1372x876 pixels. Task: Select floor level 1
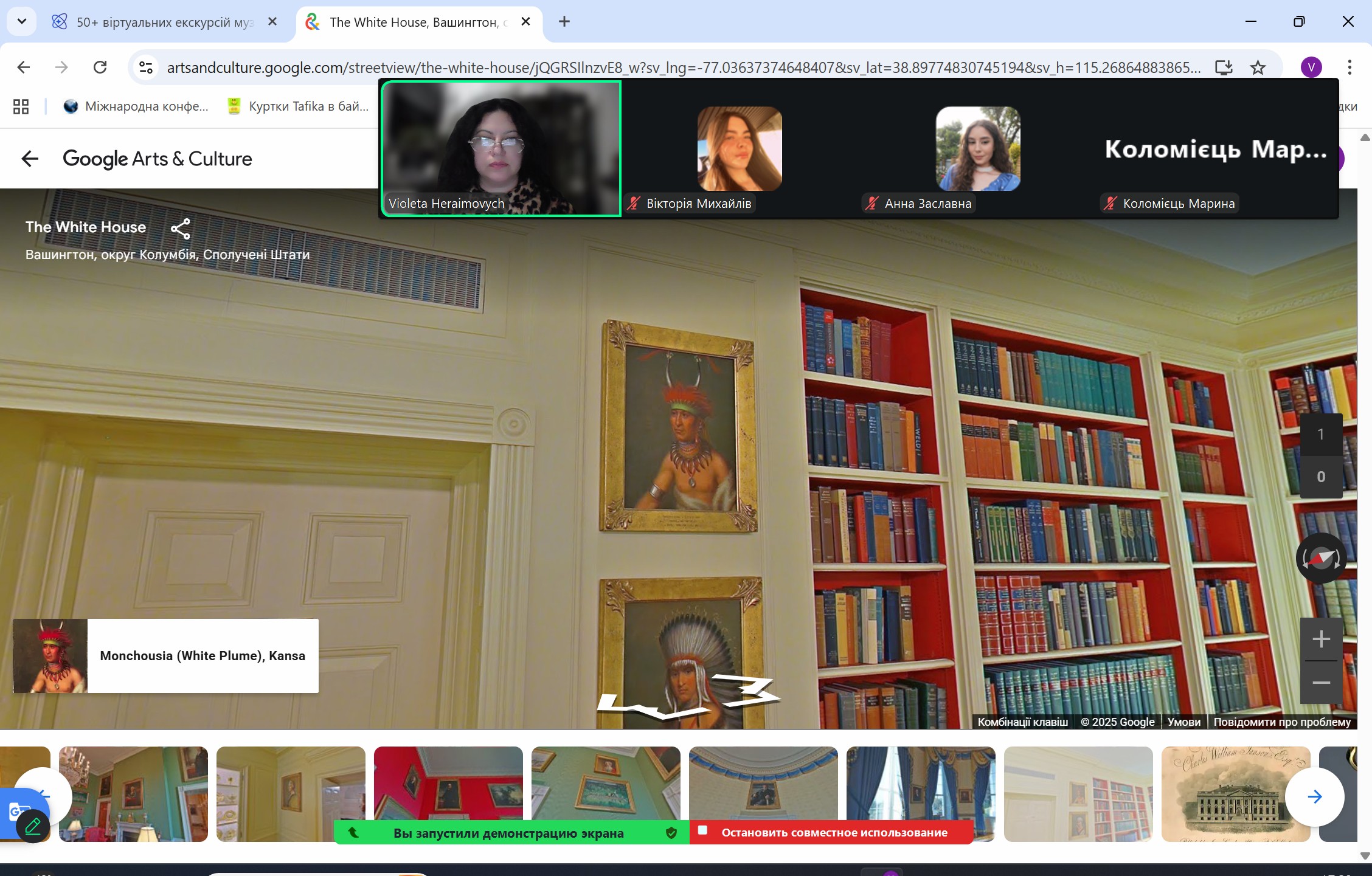click(1321, 434)
